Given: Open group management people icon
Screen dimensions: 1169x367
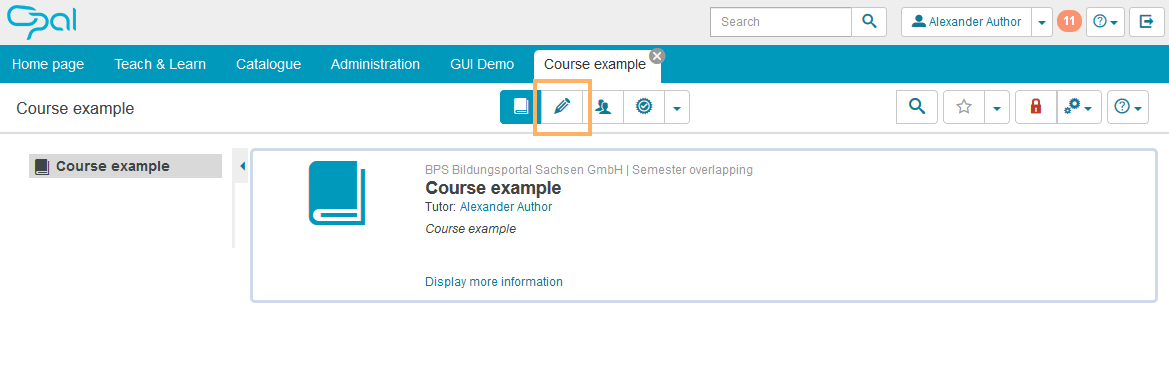Looking at the screenshot, I should pos(603,107).
